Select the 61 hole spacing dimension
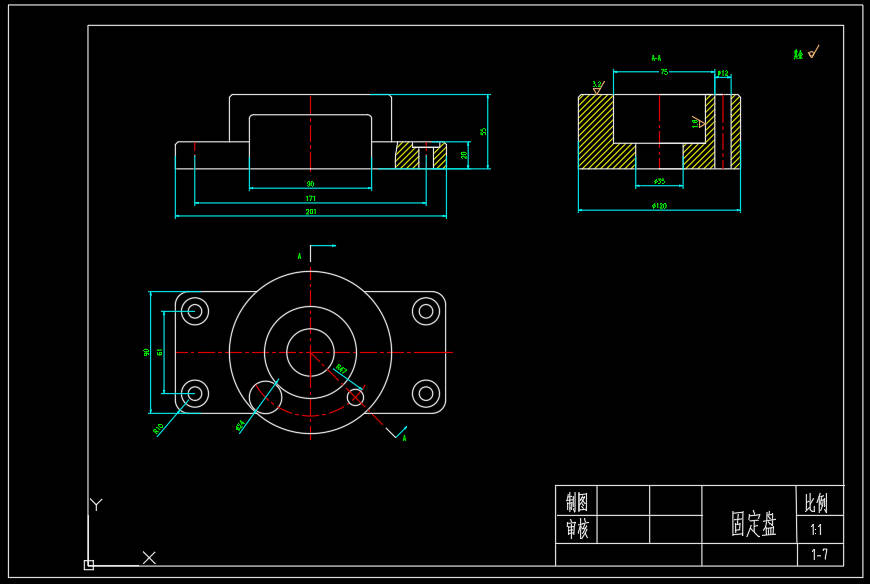This screenshot has width=870, height=584. coord(160,352)
